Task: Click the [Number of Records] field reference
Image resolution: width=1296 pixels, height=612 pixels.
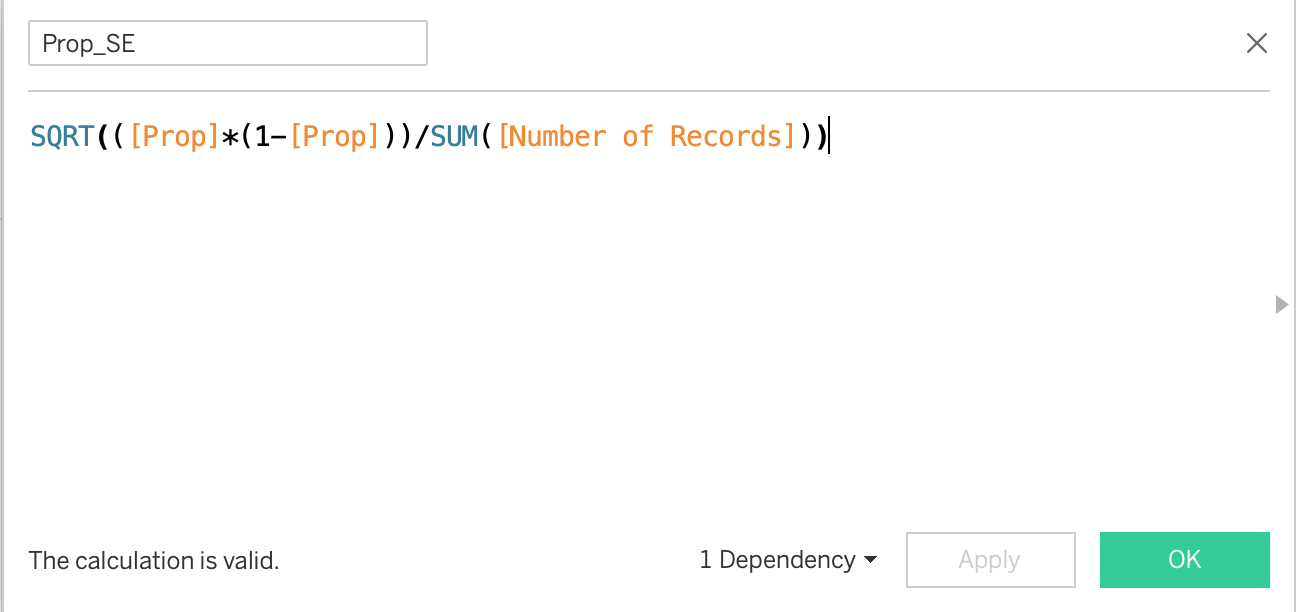Action: [646, 137]
